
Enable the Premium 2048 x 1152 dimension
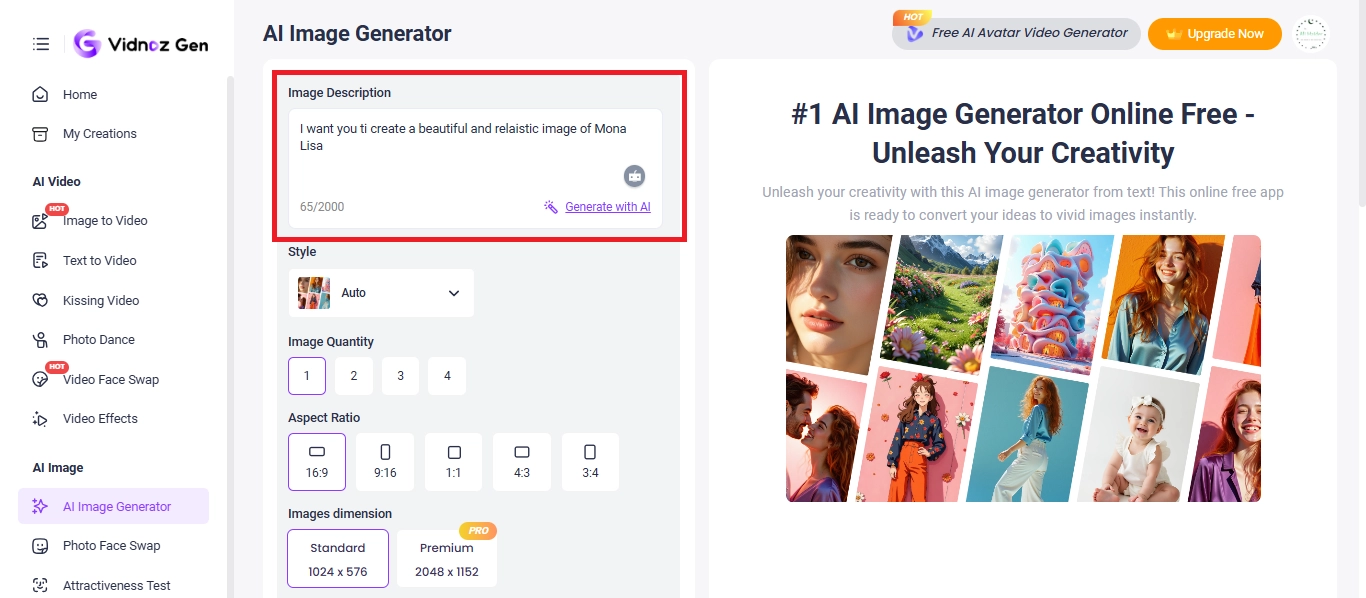[447, 557]
